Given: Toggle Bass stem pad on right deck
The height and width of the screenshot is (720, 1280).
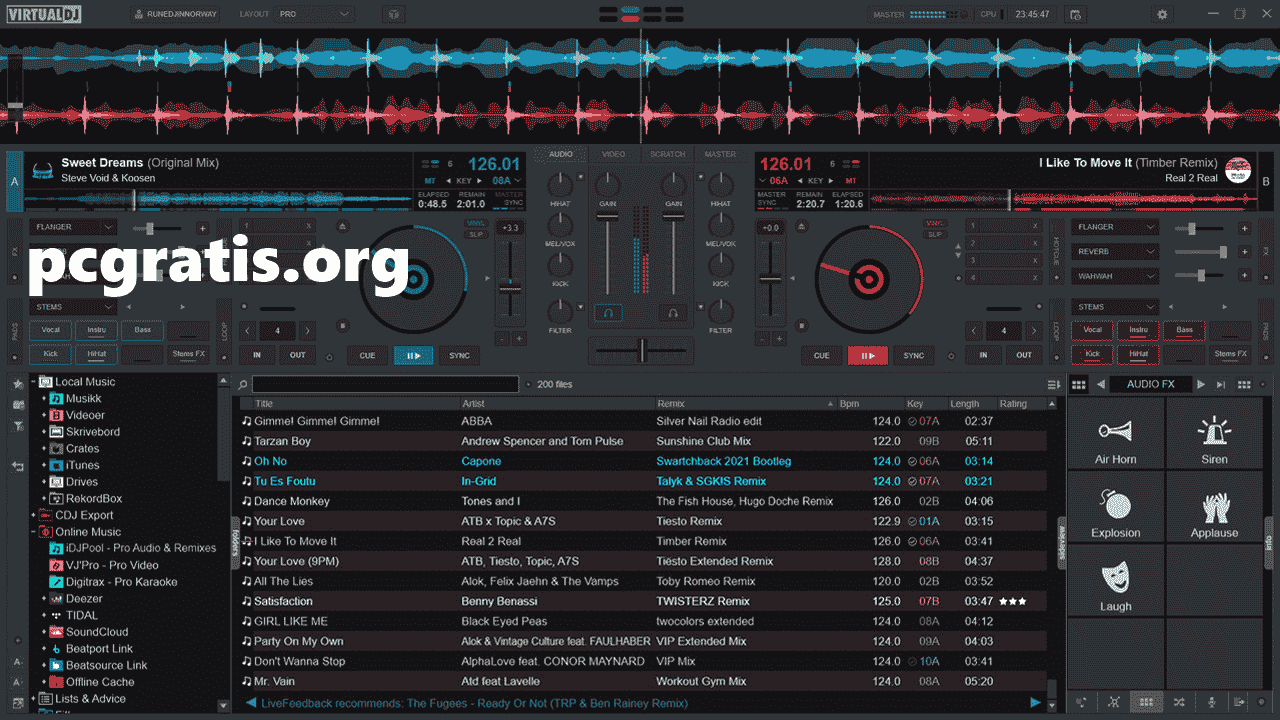Looking at the screenshot, I should click(x=1185, y=330).
